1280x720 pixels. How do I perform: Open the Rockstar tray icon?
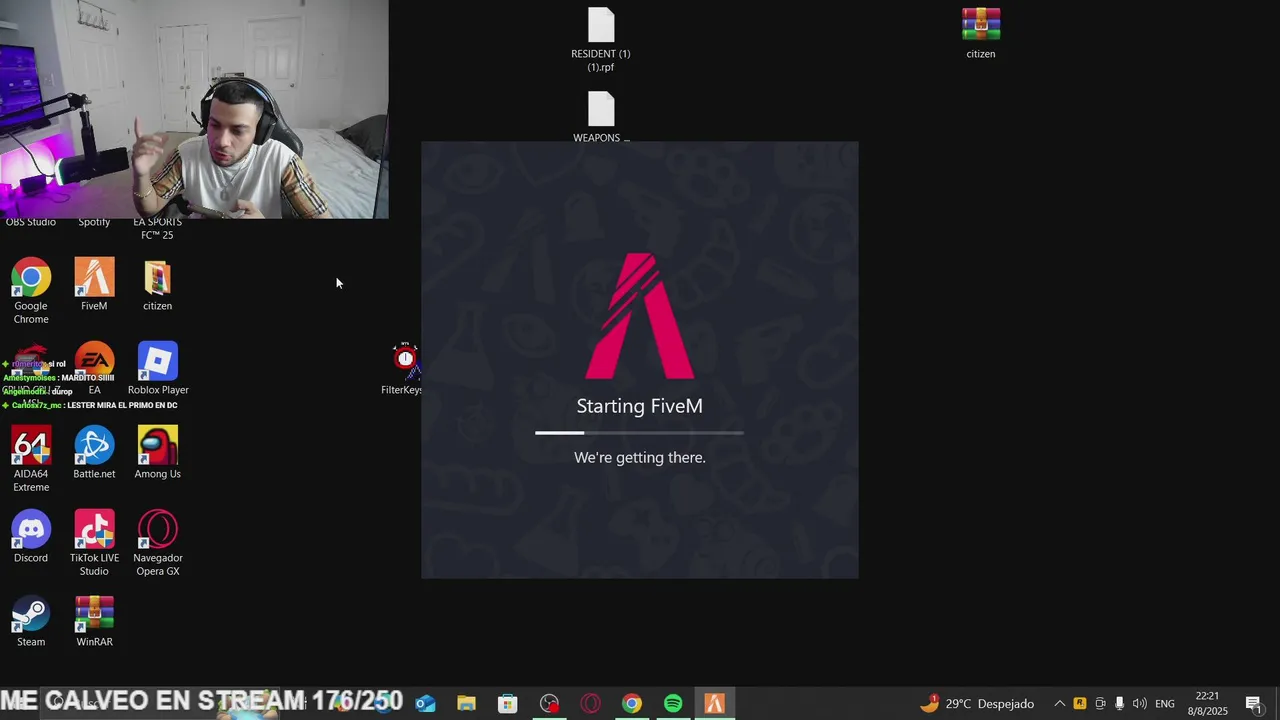[x=1079, y=704]
